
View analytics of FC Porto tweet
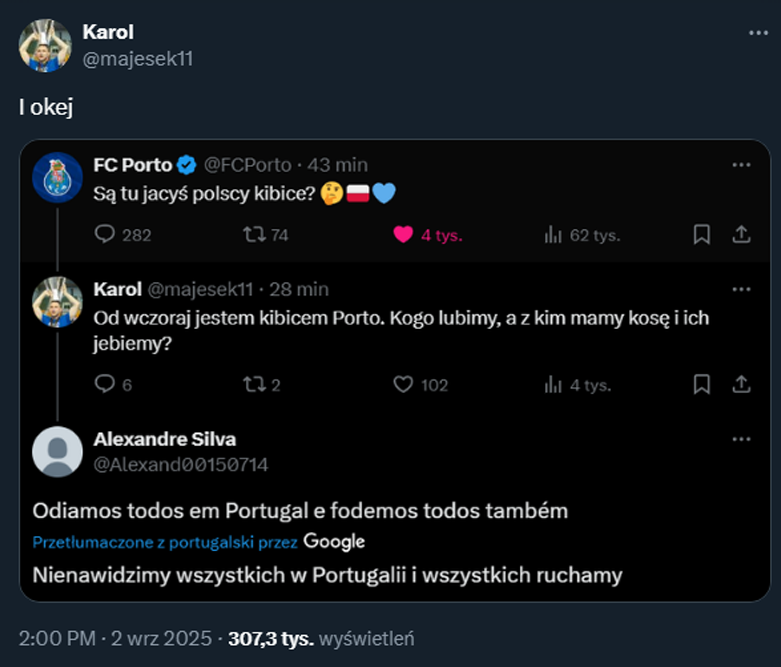coord(552,235)
